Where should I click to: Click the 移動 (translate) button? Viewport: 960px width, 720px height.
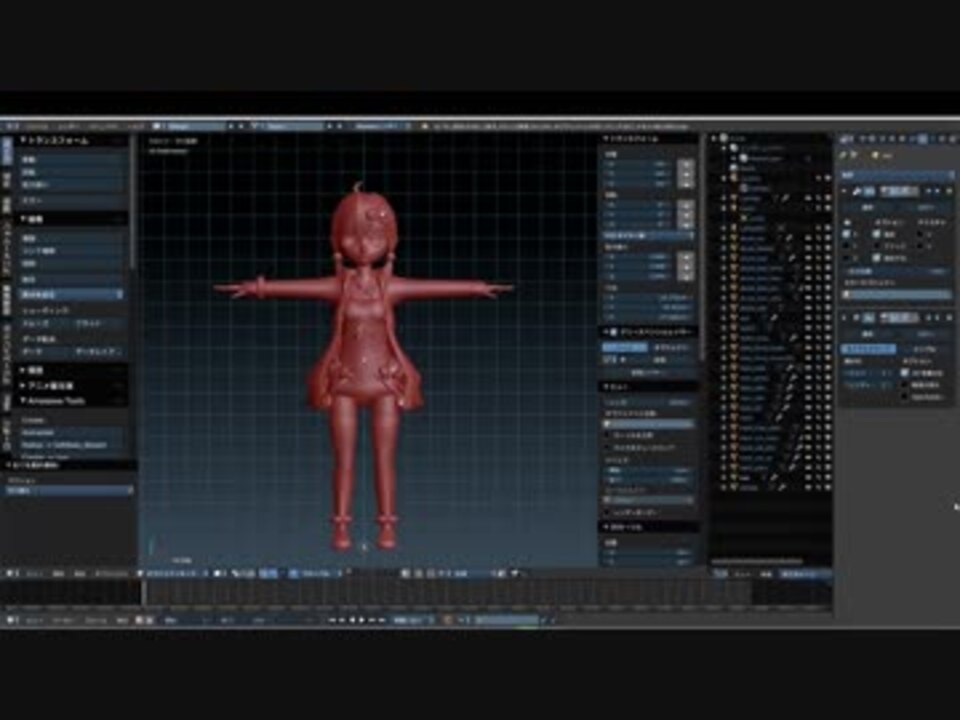pyautogui.click(x=70, y=159)
